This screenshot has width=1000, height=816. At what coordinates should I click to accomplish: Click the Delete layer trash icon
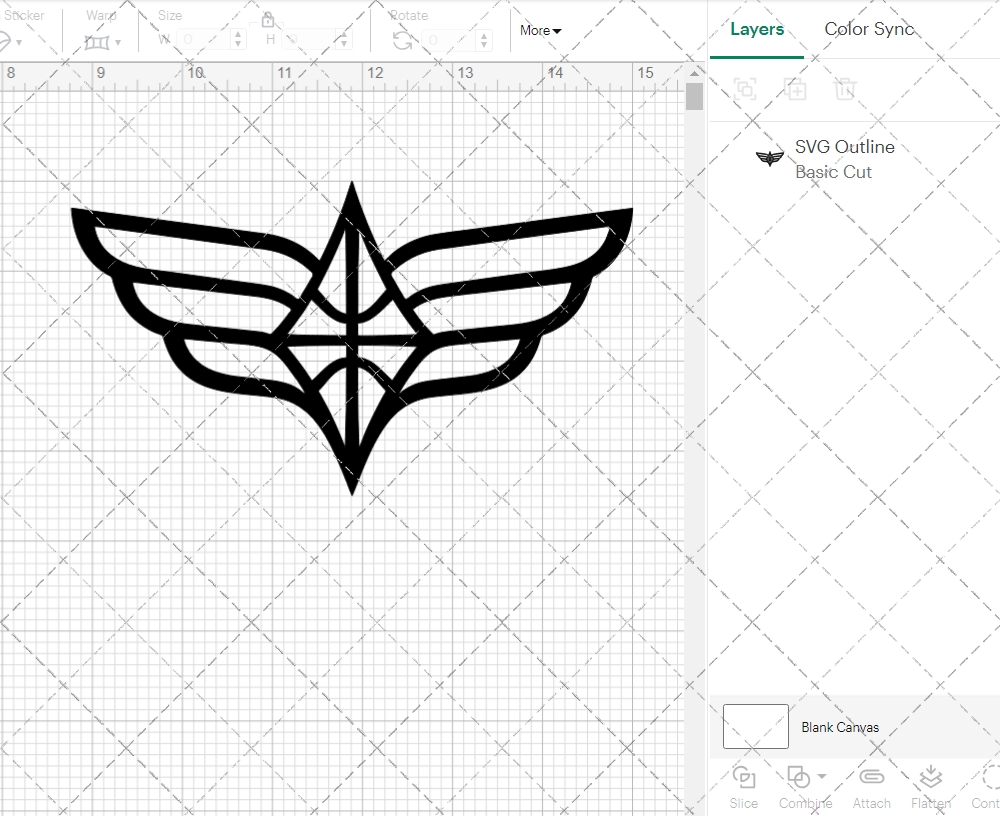coord(845,89)
